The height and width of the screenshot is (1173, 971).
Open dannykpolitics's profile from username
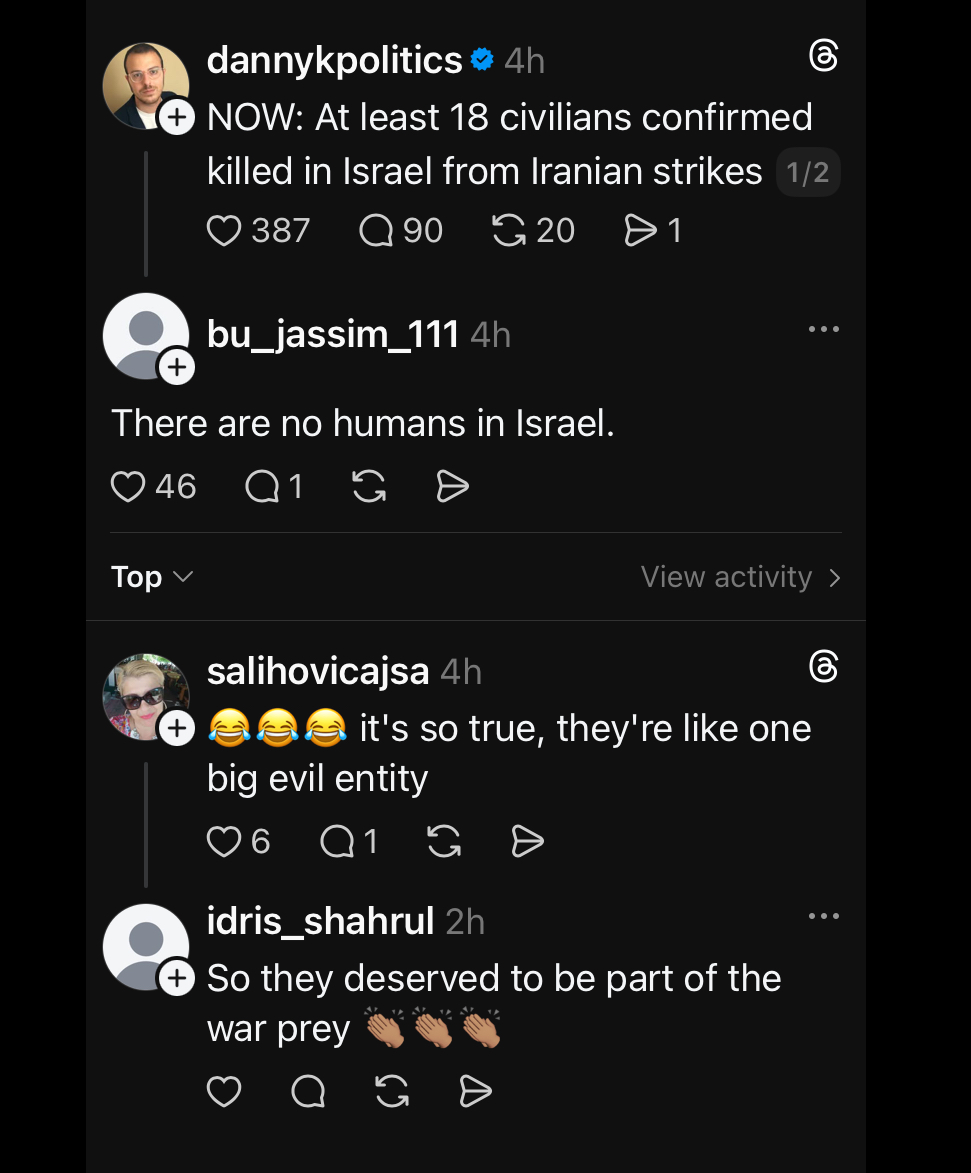click(334, 61)
